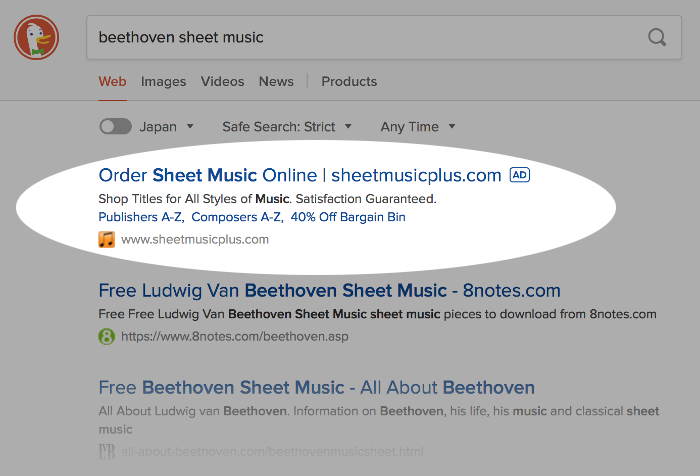This screenshot has width=700, height=476.
Task: Open the Products tab
Action: [x=349, y=82]
